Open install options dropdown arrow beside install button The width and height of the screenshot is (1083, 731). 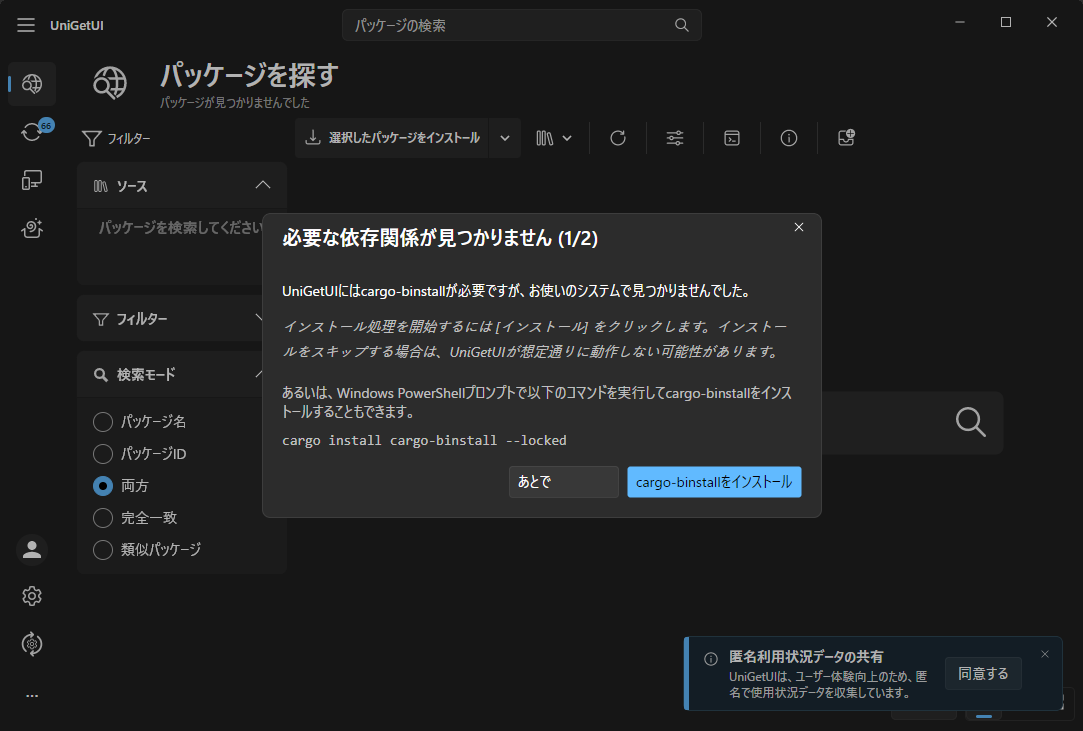click(505, 138)
